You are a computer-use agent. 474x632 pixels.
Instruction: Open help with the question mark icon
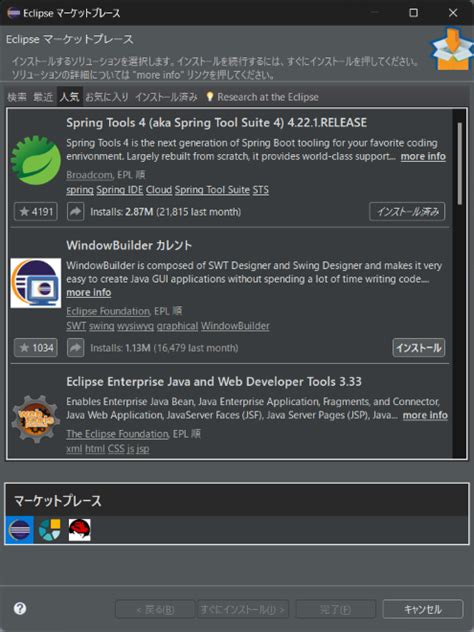click(x=20, y=608)
